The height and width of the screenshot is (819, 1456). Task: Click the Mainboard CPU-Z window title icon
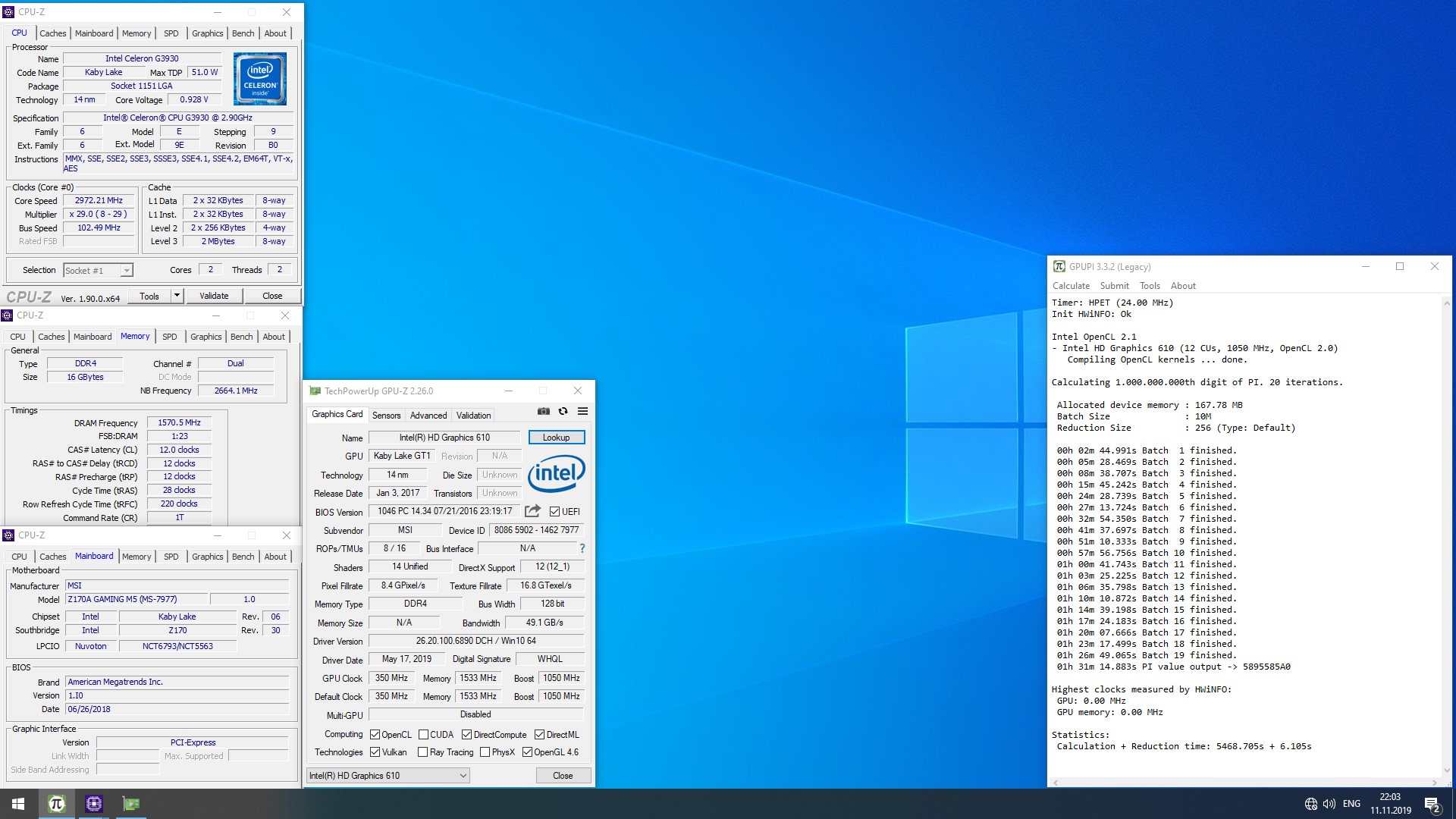(9, 535)
